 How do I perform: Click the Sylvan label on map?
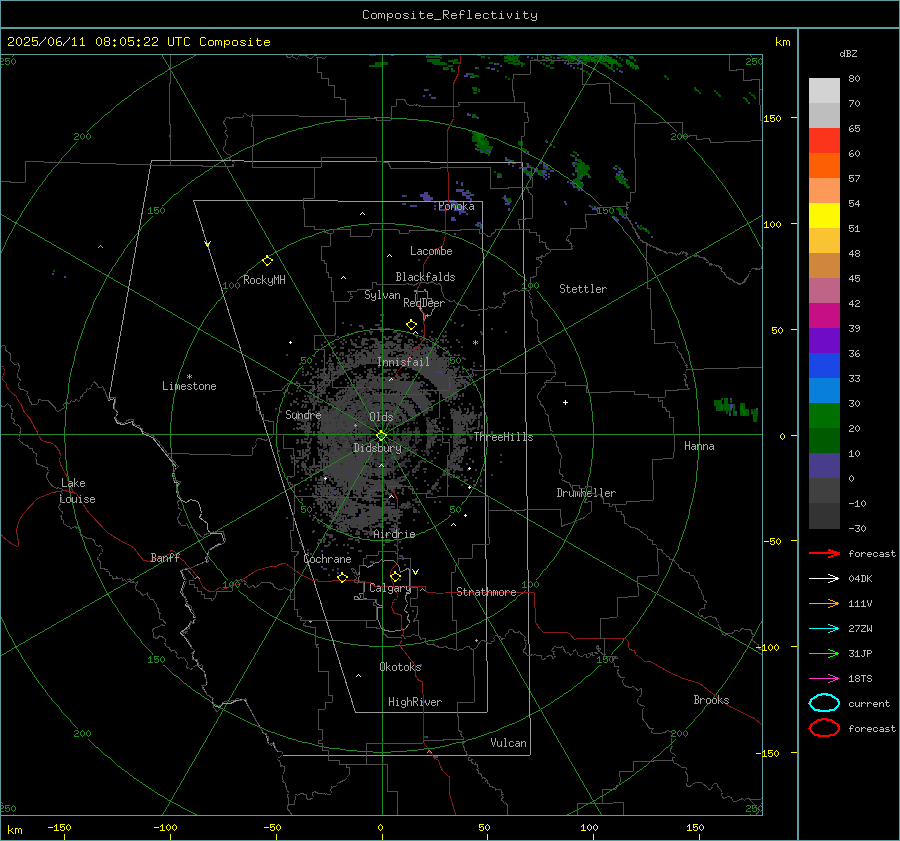point(382,295)
